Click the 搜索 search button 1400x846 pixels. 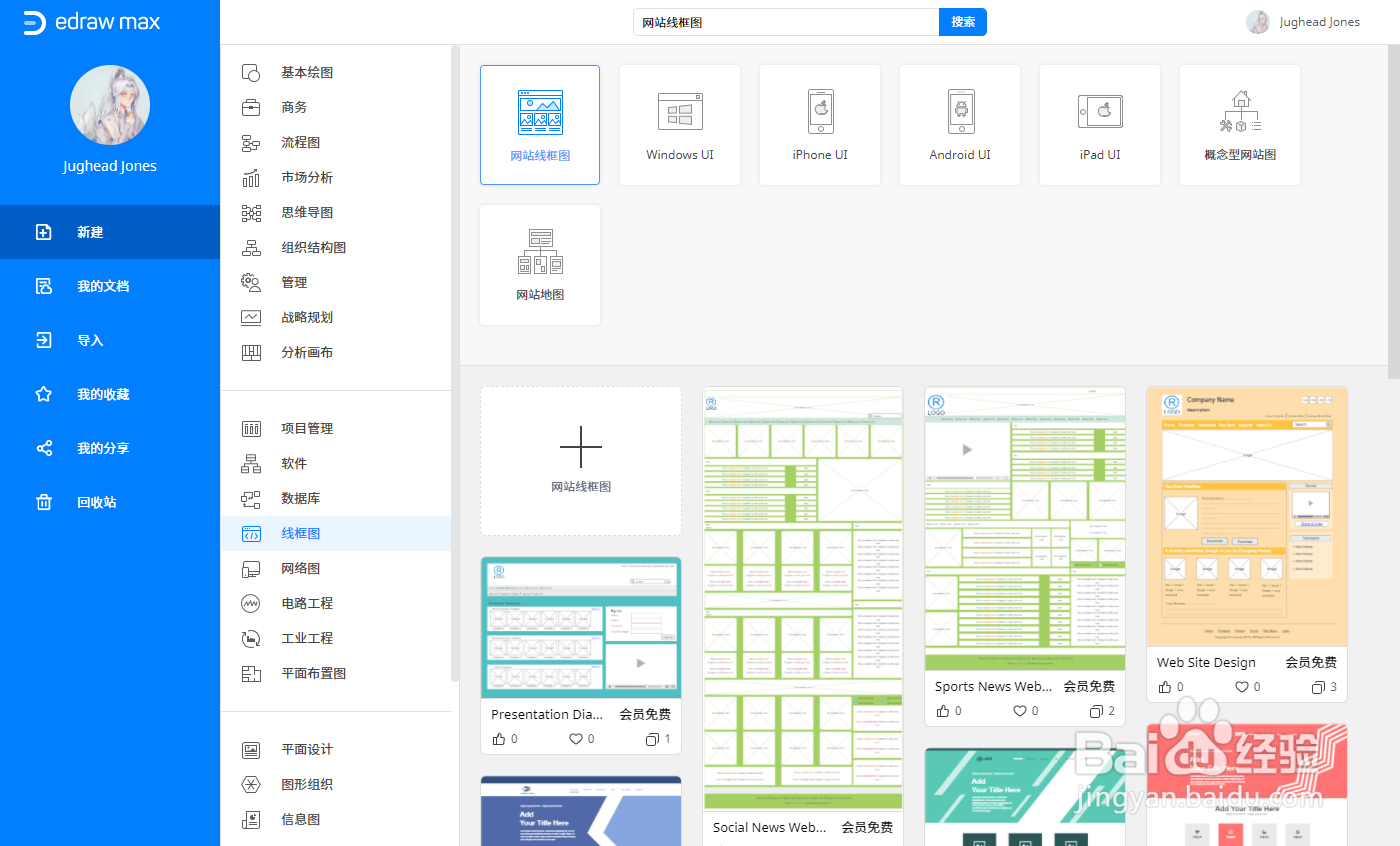coord(961,20)
